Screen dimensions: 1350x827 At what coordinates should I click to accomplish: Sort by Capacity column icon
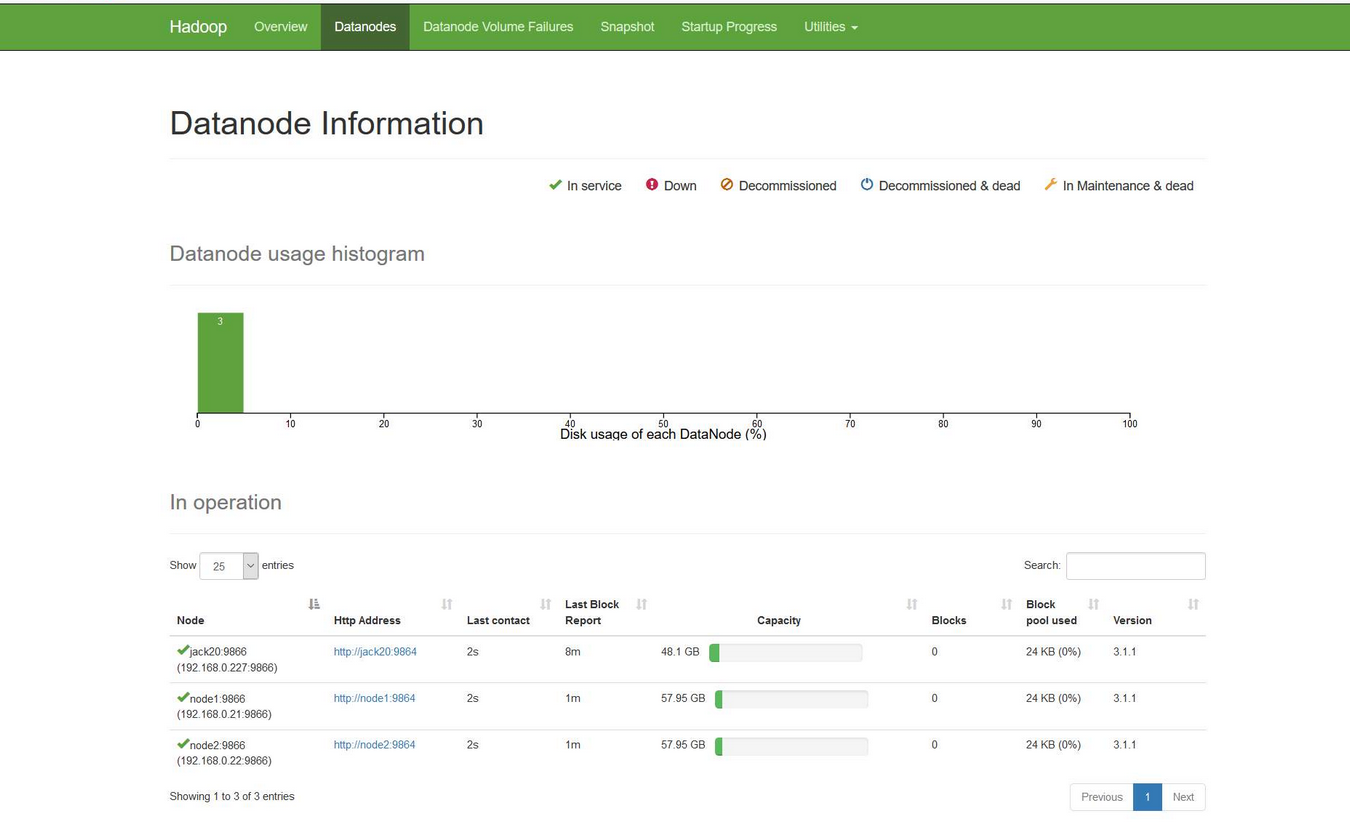(x=912, y=604)
